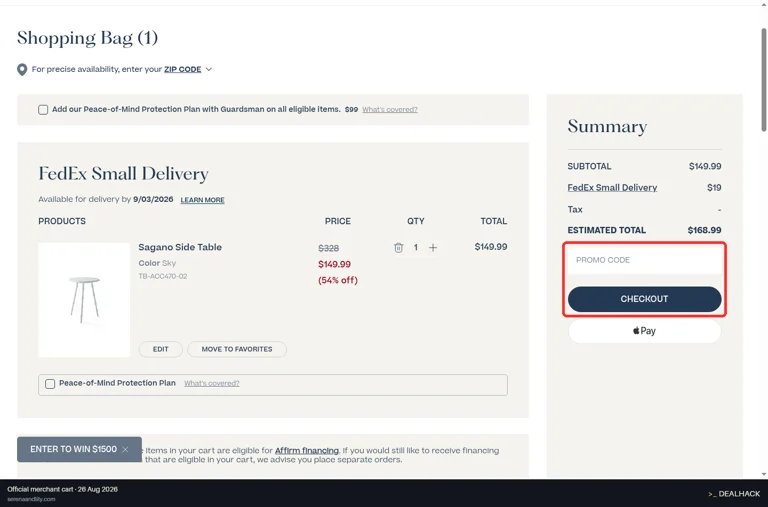Open the ZIP CODE link

tap(183, 70)
